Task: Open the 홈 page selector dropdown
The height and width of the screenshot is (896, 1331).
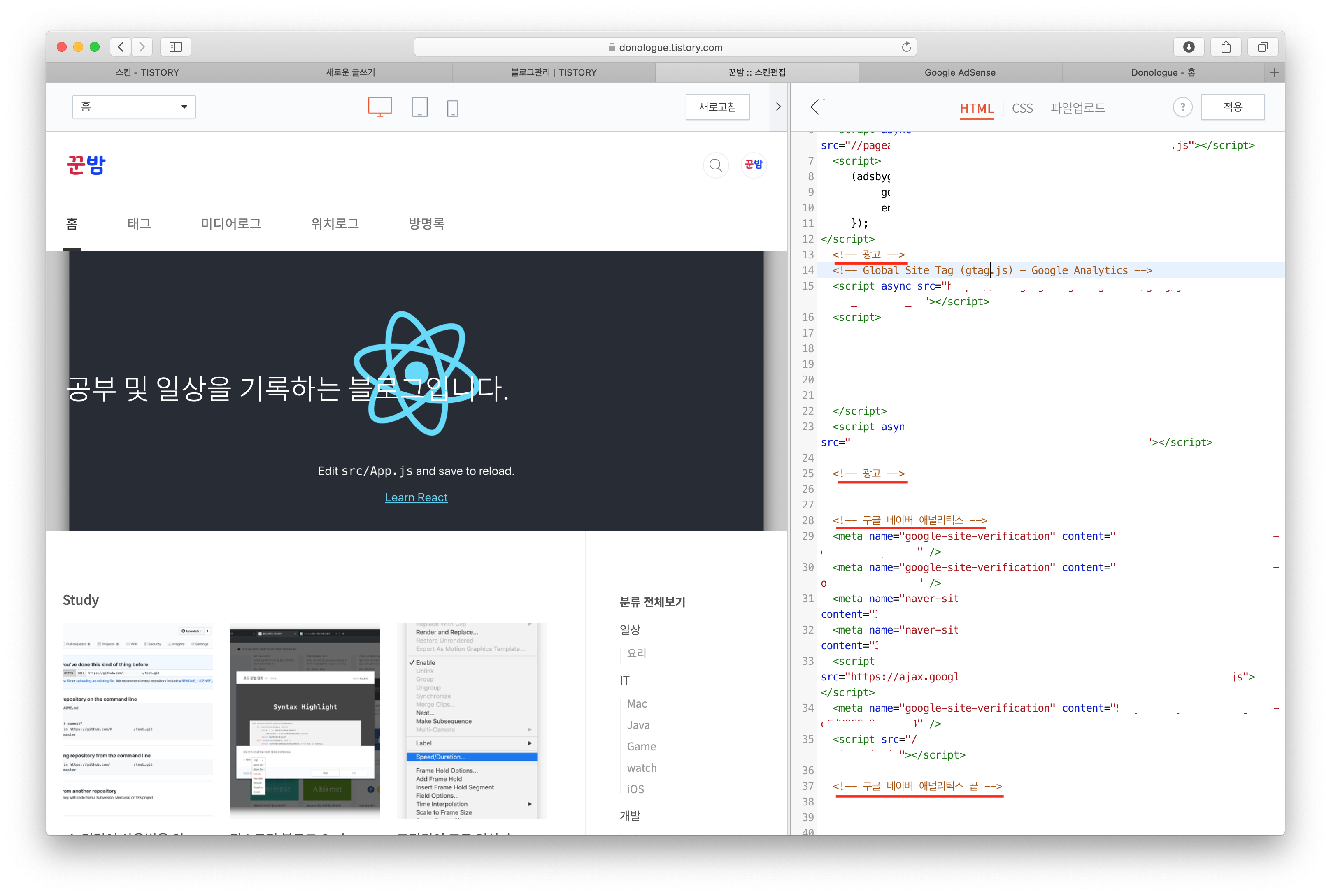Action: tap(134, 107)
